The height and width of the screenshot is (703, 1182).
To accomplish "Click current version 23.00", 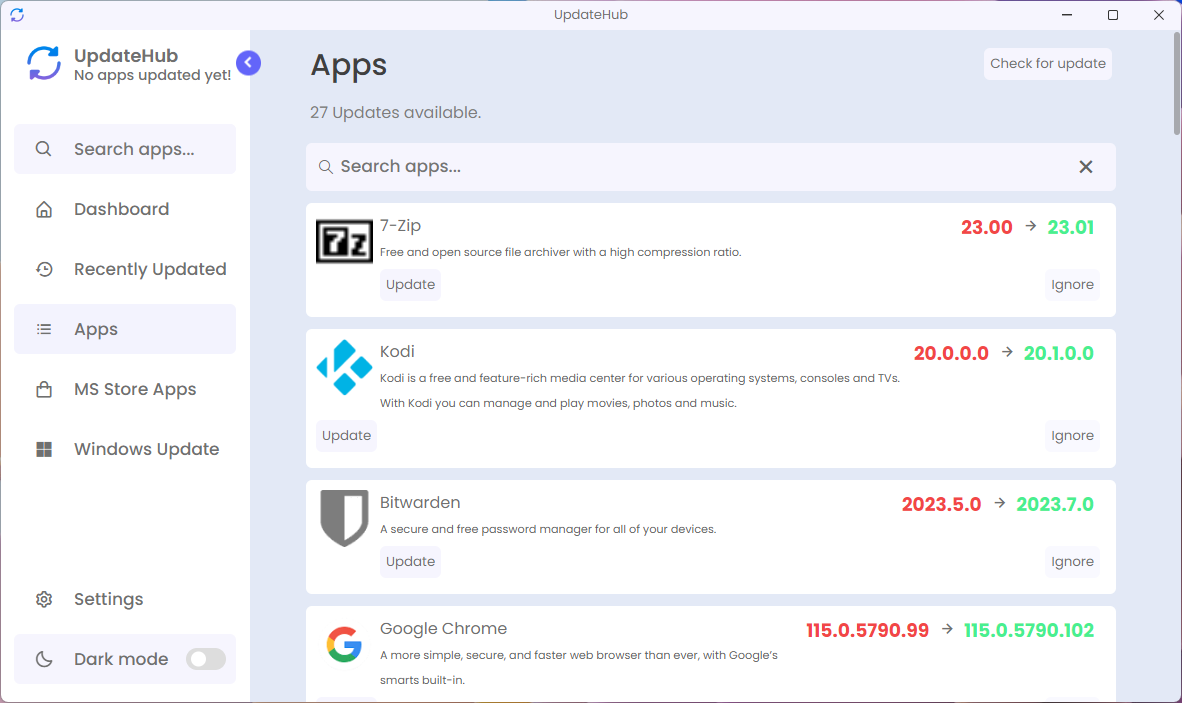I will coord(986,227).
